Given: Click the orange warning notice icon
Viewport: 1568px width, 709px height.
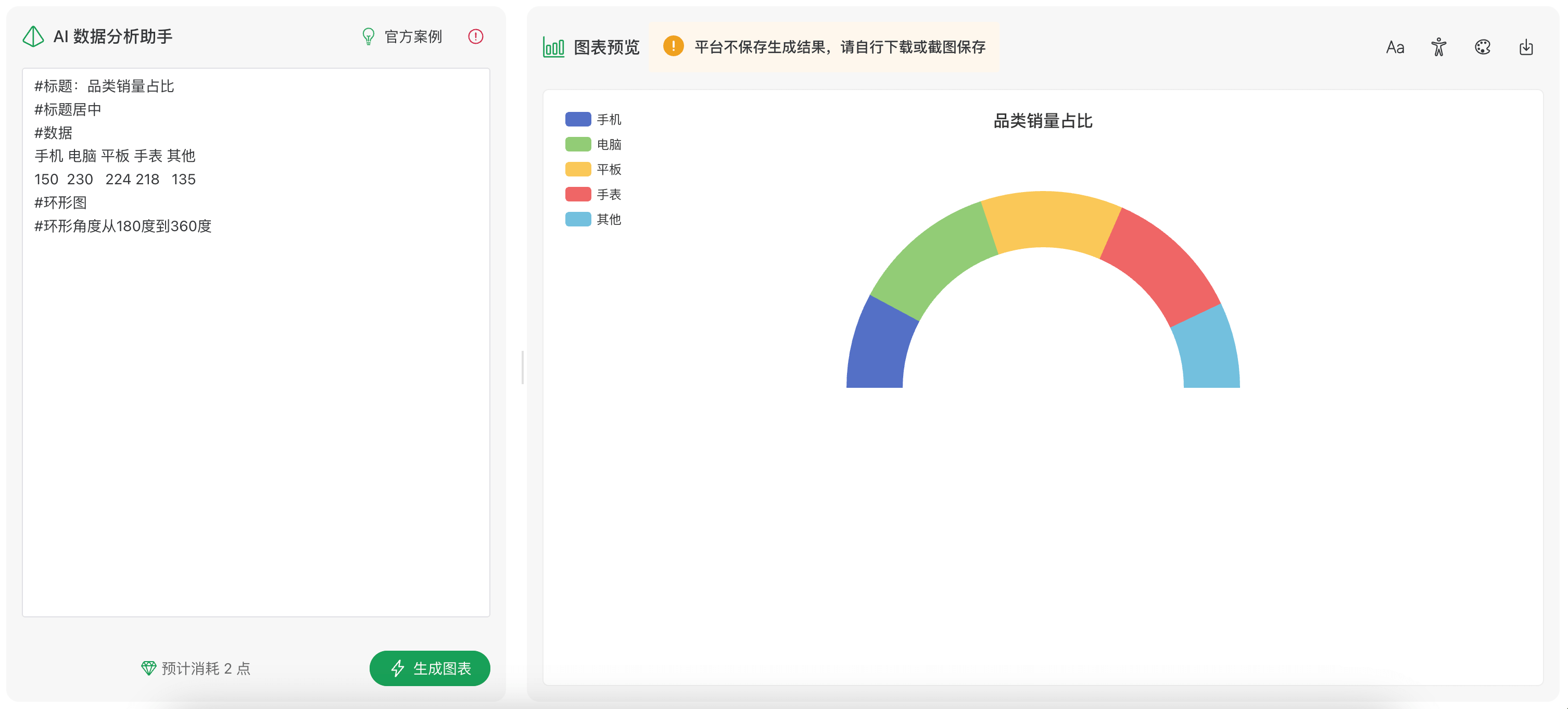Looking at the screenshot, I should point(673,46).
